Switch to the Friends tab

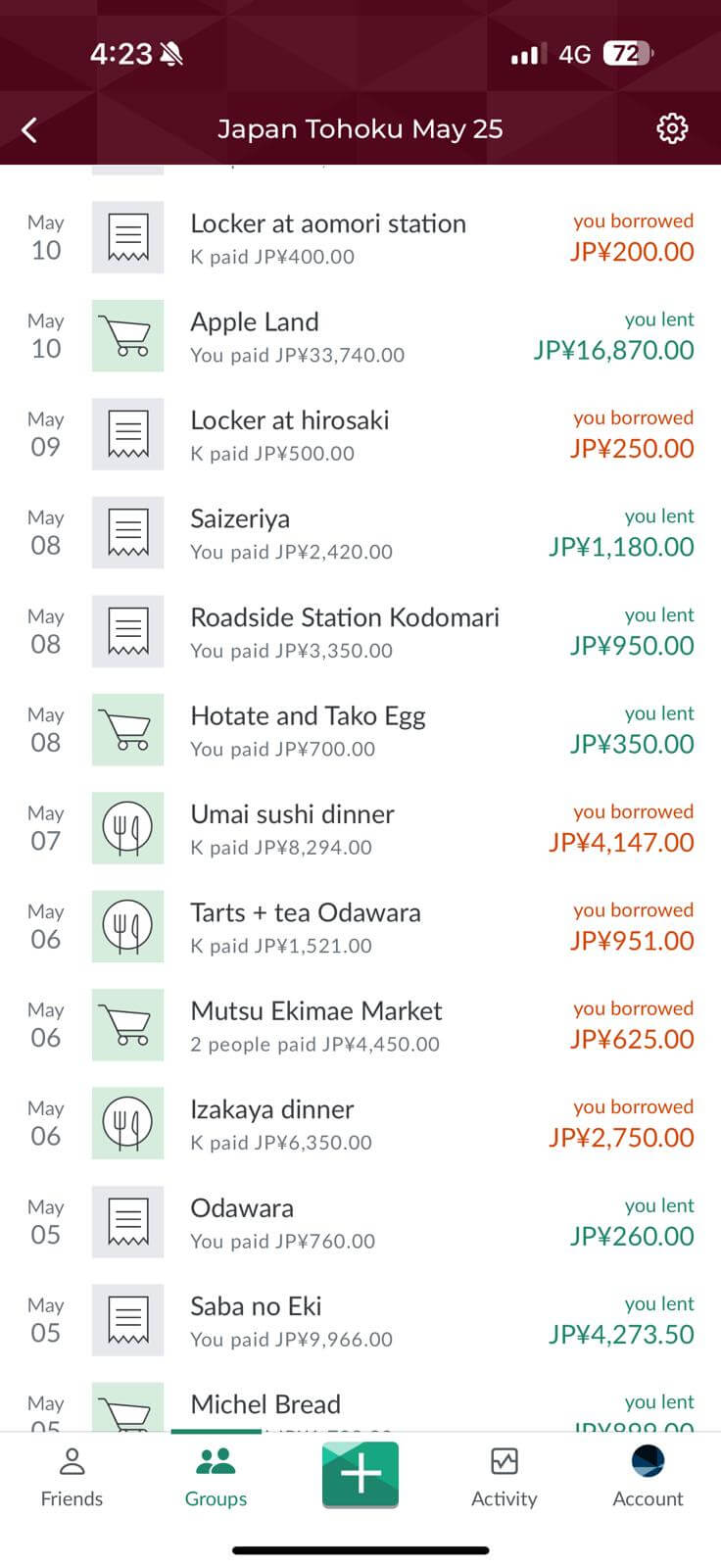(x=72, y=1478)
